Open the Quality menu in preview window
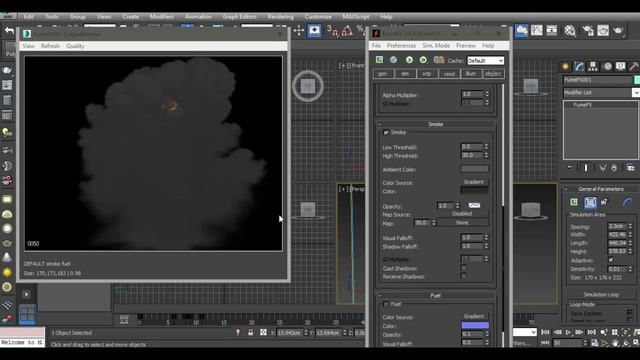The height and width of the screenshot is (360, 640). 75,46
